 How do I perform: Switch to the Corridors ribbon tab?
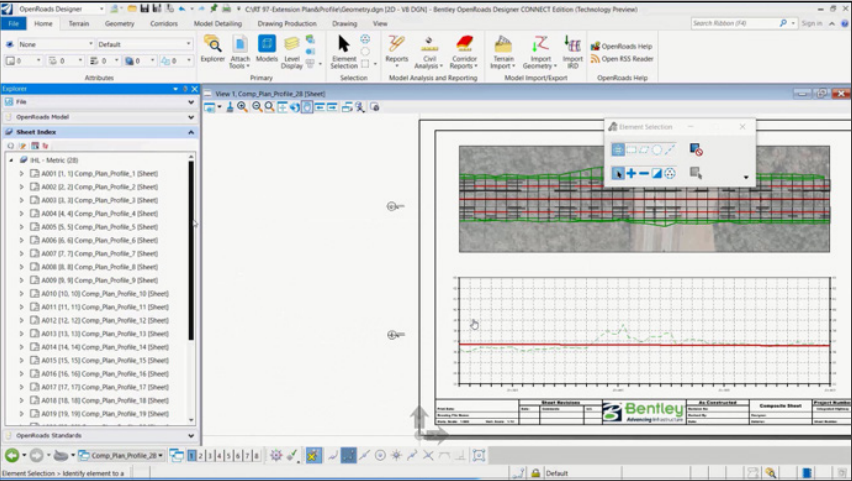point(164,23)
